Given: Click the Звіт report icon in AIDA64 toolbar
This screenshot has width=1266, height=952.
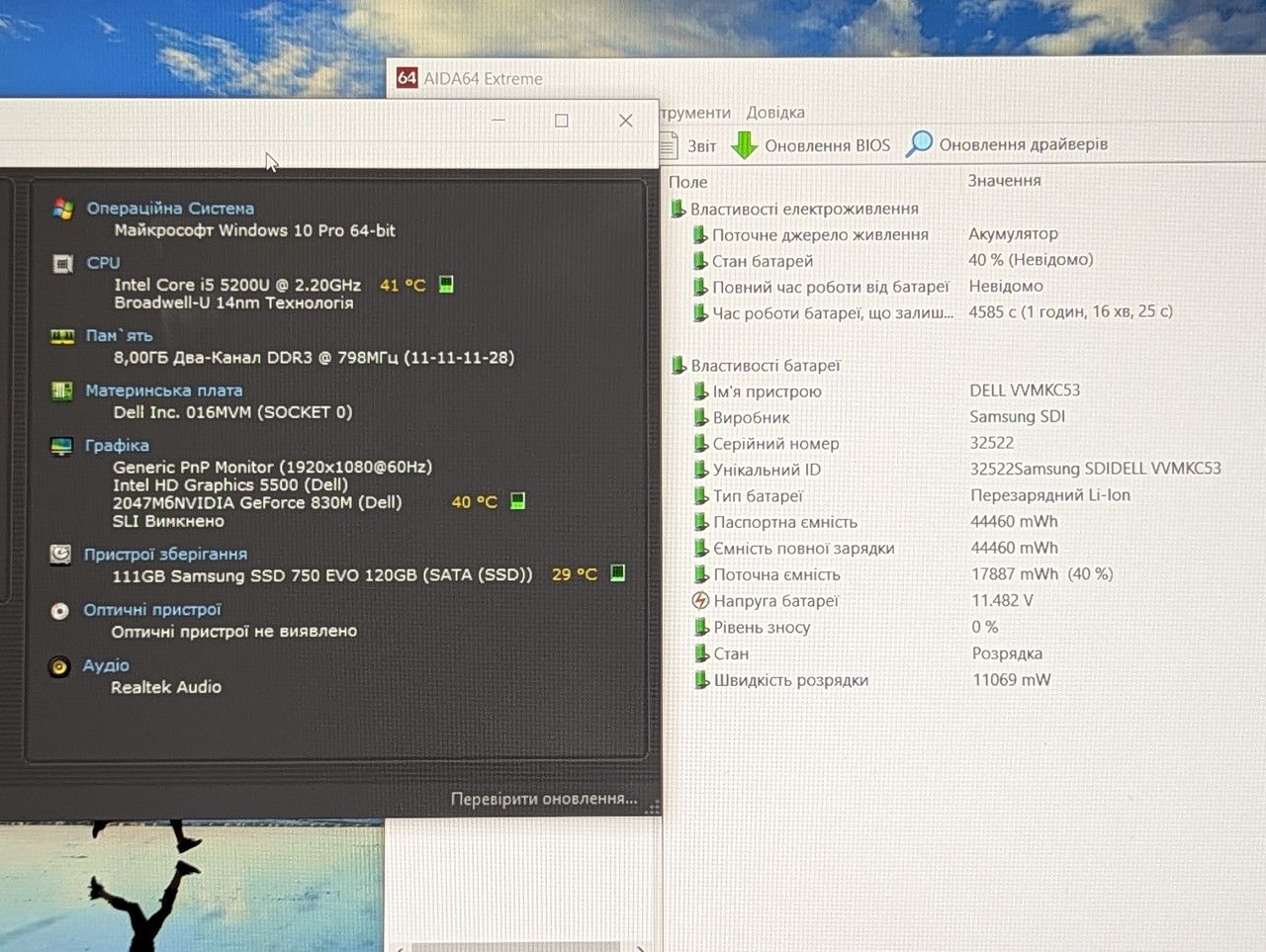Looking at the screenshot, I should click(670, 145).
